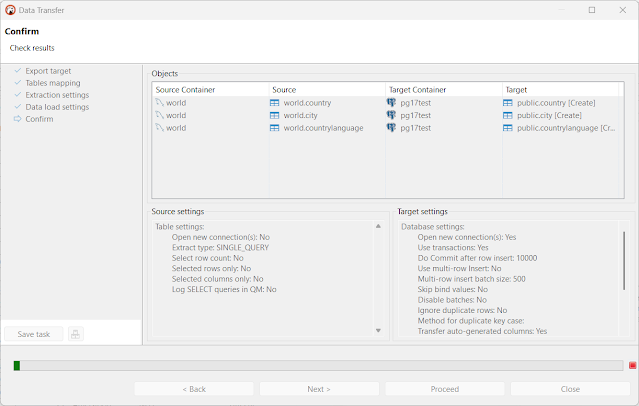The width and height of the screenshot is (639, 406).
Task: Click the Proceed button
Action: pos(445,389)
